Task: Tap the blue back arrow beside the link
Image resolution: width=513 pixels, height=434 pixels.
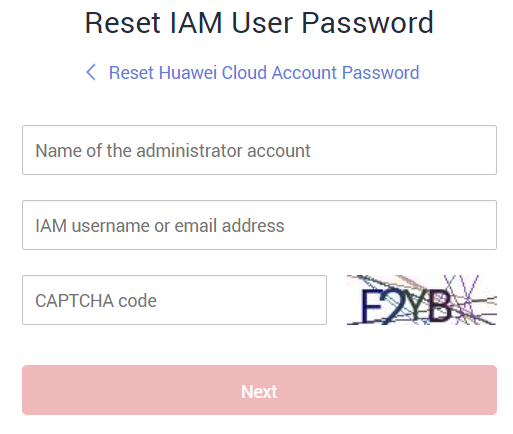Action: tap(91, 72)
